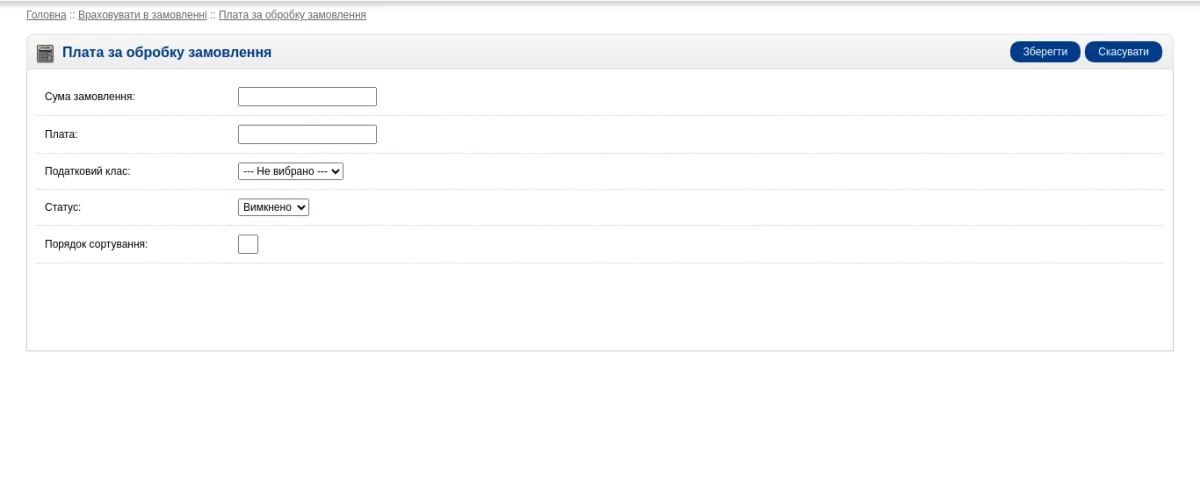1200x477 pixels.
Task: Click the Податковий клас label text
Action: point(87,171)
